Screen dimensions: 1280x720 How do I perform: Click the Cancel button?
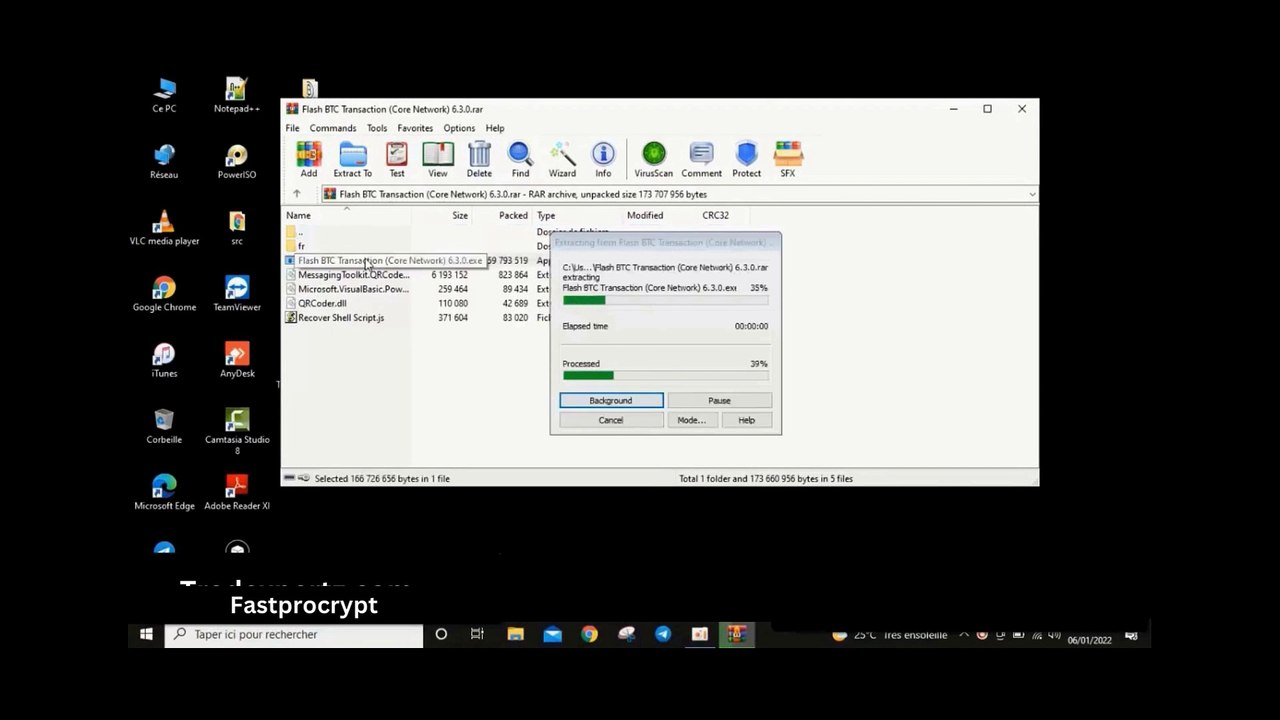(611, 420)
